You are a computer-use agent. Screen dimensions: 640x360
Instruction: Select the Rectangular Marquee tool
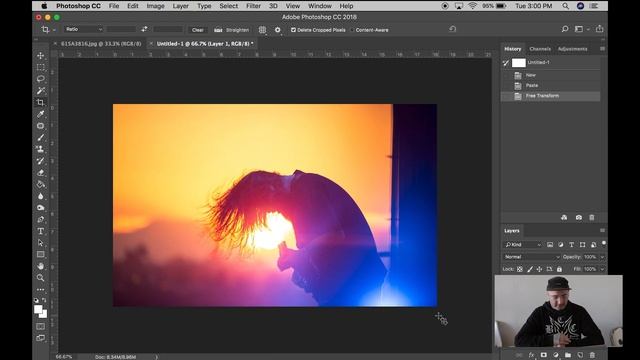click(40, 67)
